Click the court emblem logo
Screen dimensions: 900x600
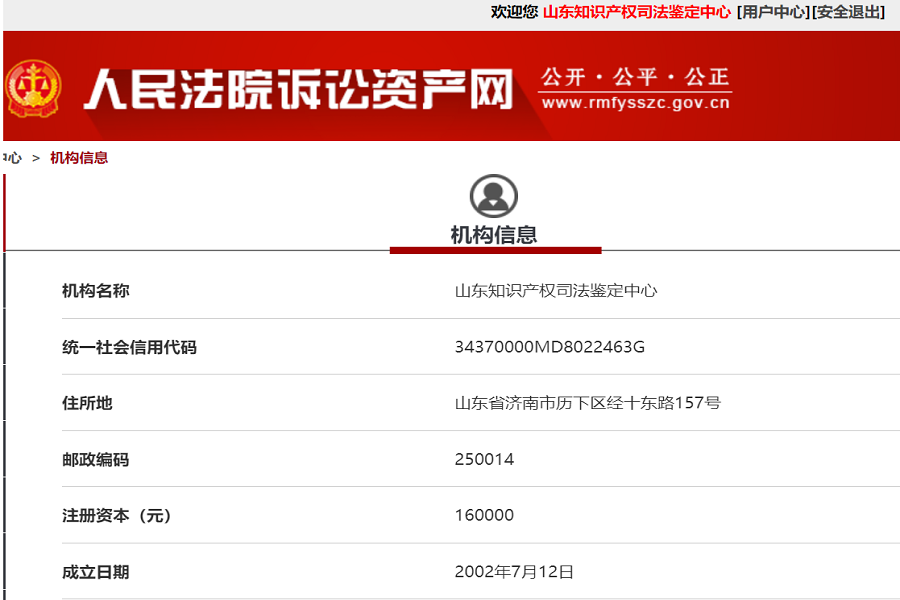point(33,88)
